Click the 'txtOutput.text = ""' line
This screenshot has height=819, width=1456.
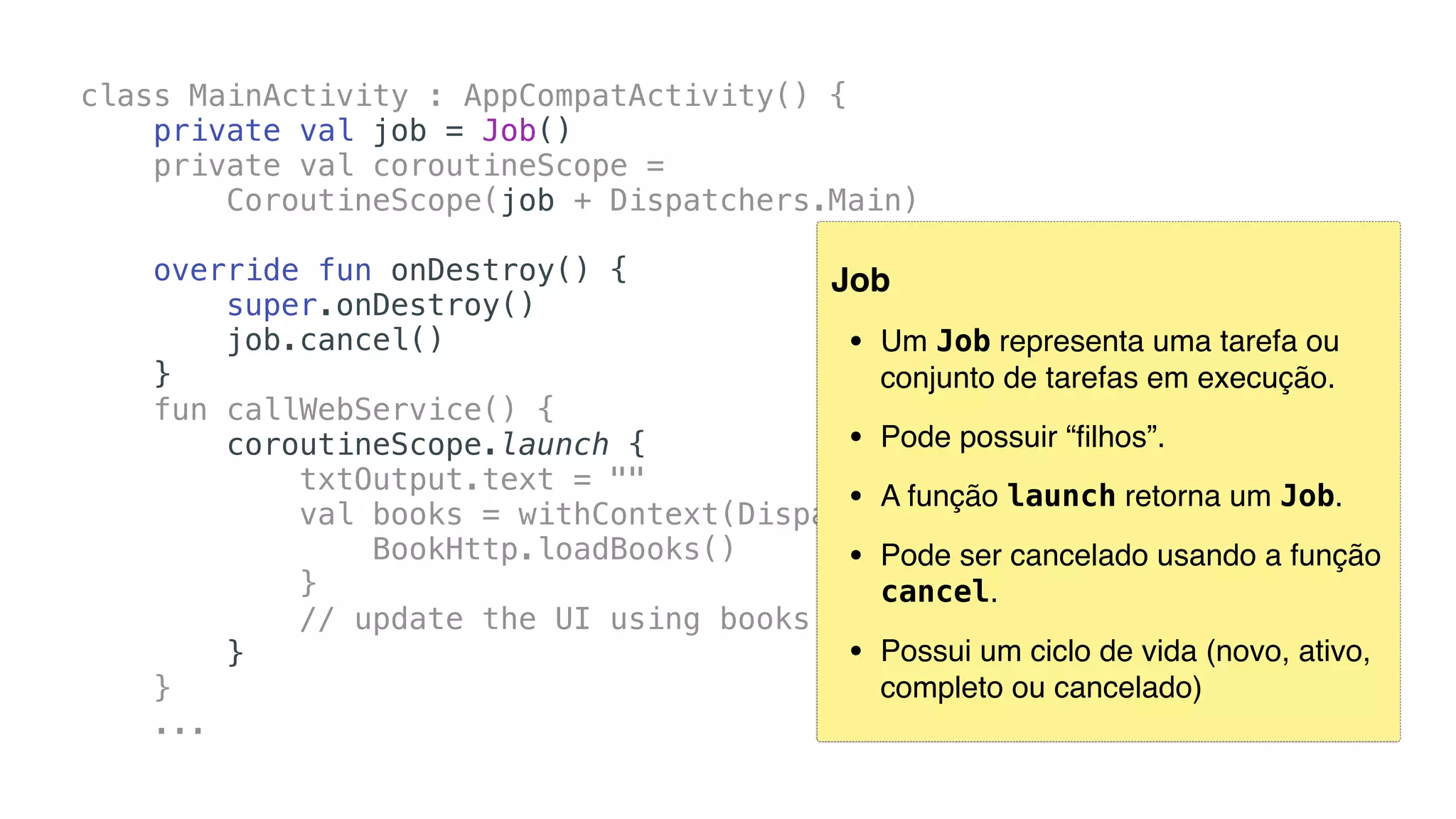[x=472, y=479]
